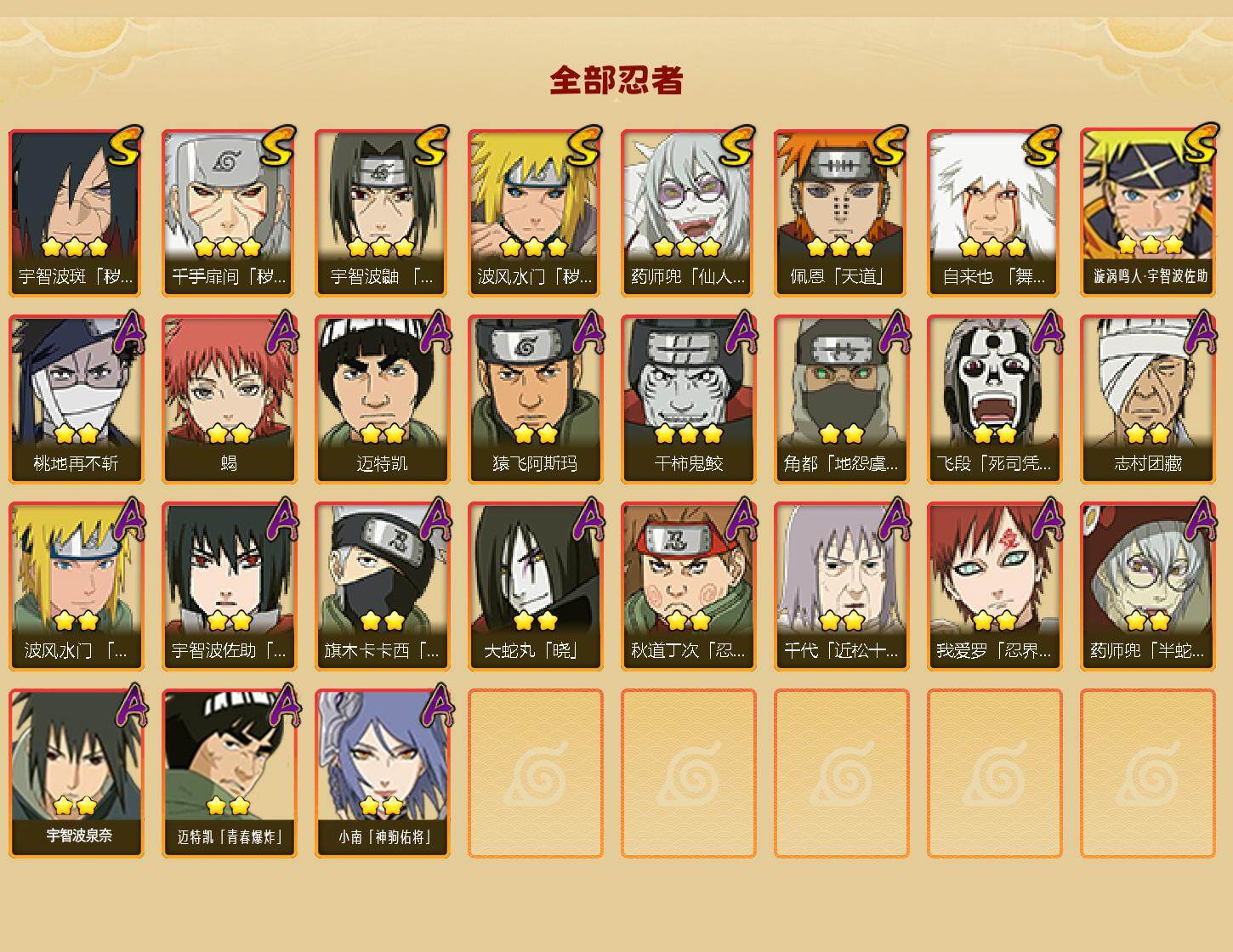
Task: Choose the 佩恩「天道」 ninja card
Action: [x=840, y=212]
